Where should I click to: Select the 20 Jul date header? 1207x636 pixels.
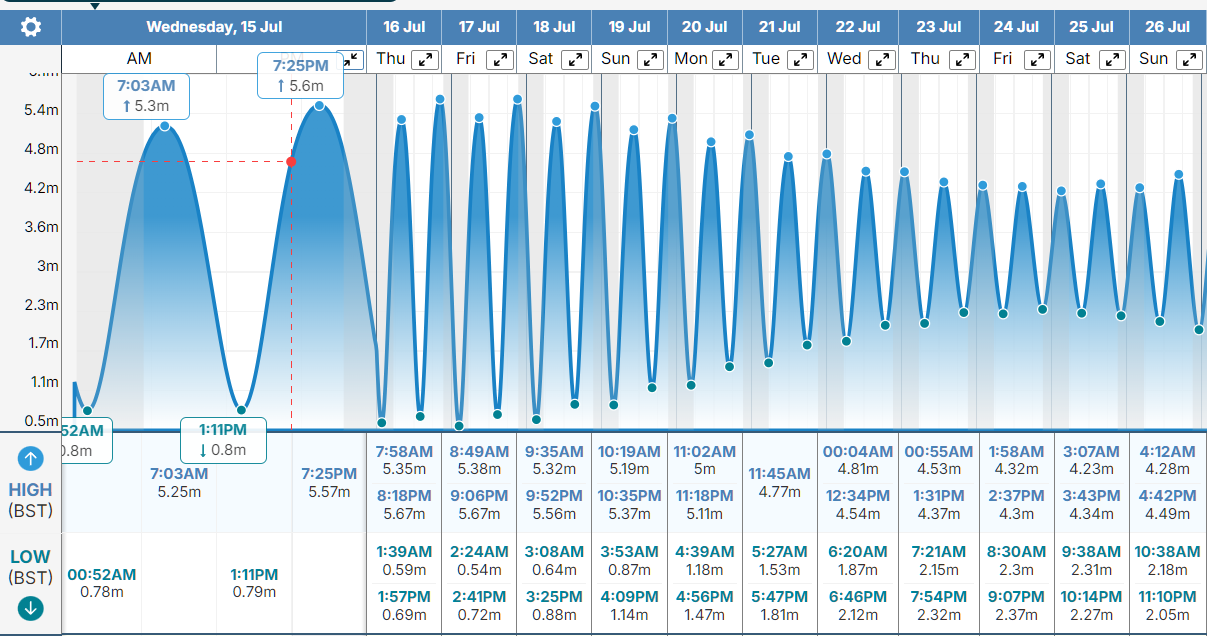[704, 27]
